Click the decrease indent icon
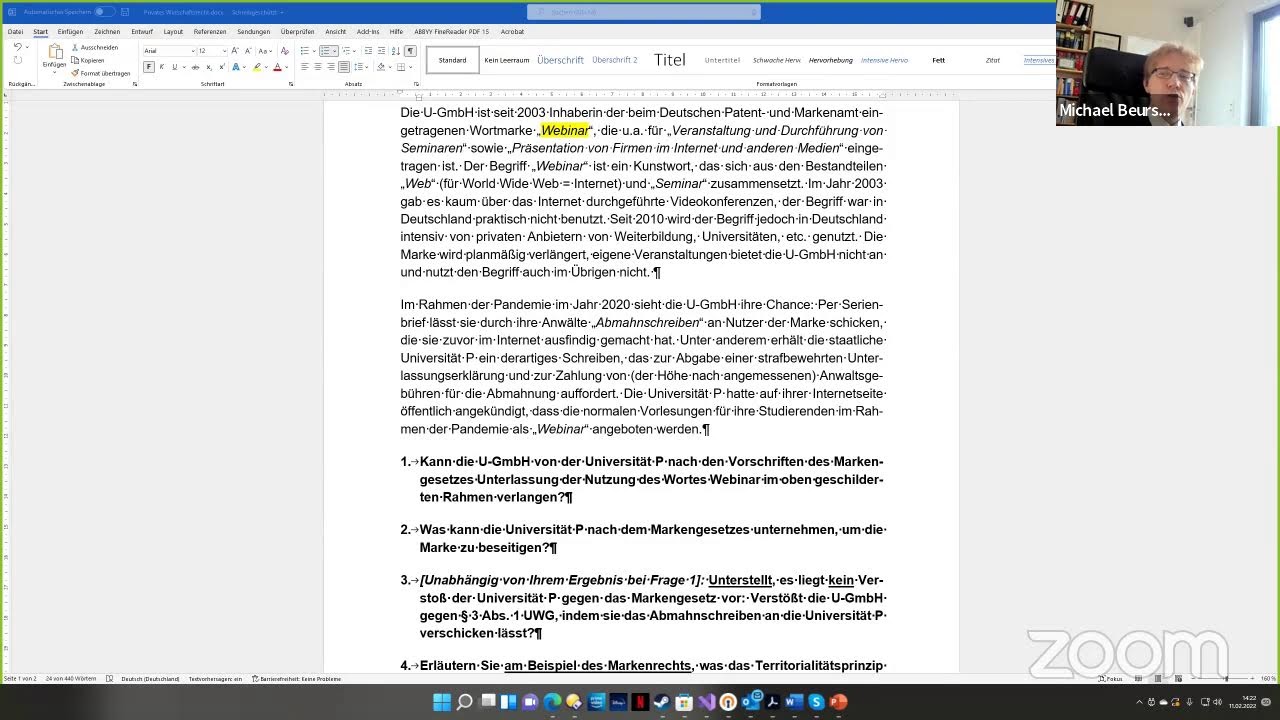Image resolution: width=1280 pixels, height=720 pixels. pyautogui.click(x=368, y=51)
